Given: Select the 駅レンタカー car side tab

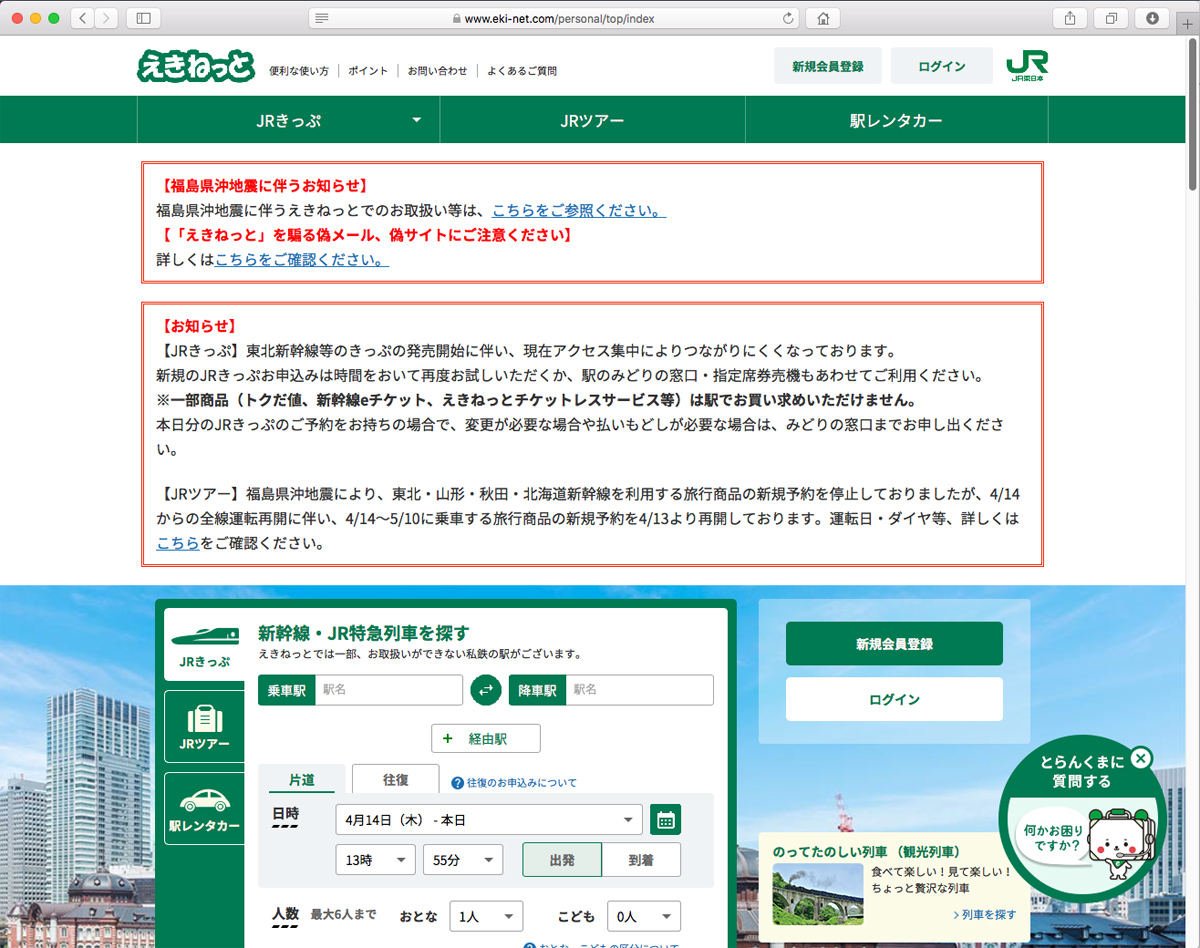Looking at the screenshot, I should tap(204, 809).
